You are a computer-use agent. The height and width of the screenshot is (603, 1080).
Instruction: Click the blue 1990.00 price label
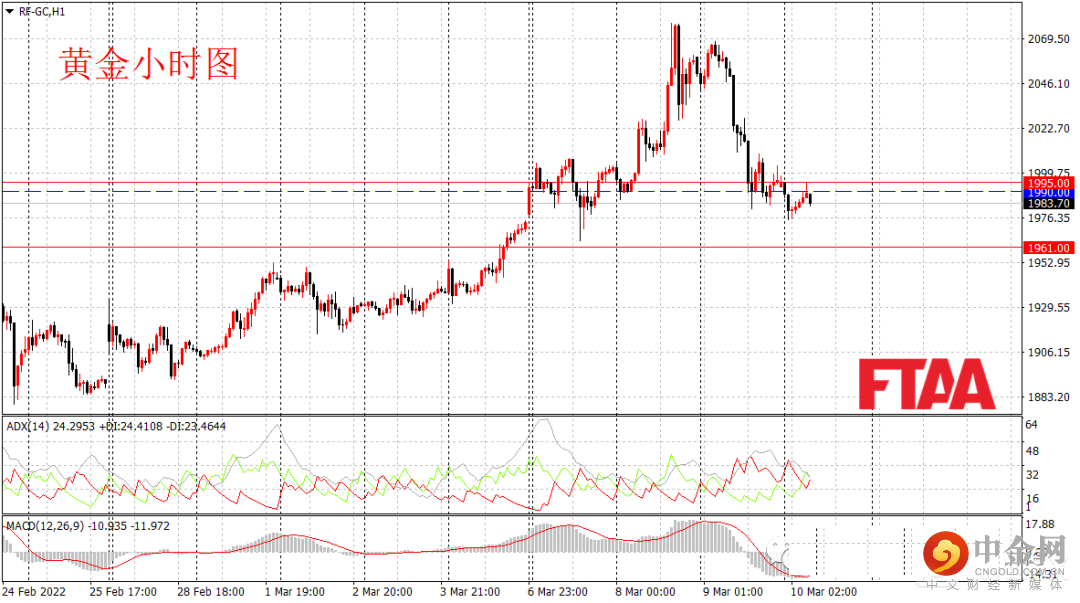click(x=1049, y=193)
